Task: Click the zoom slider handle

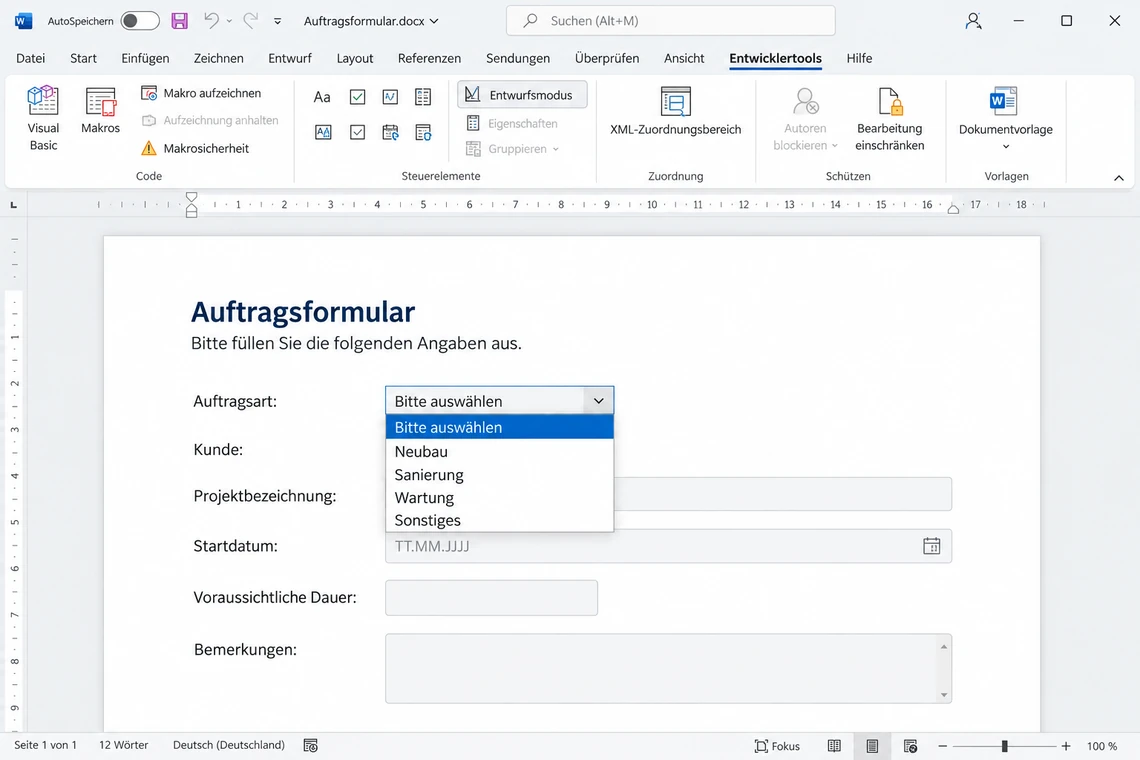Action: [1005, 746]
